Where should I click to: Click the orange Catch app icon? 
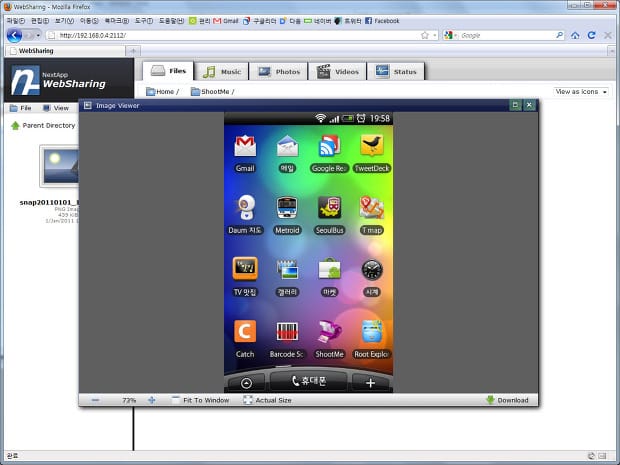(245, 331)
